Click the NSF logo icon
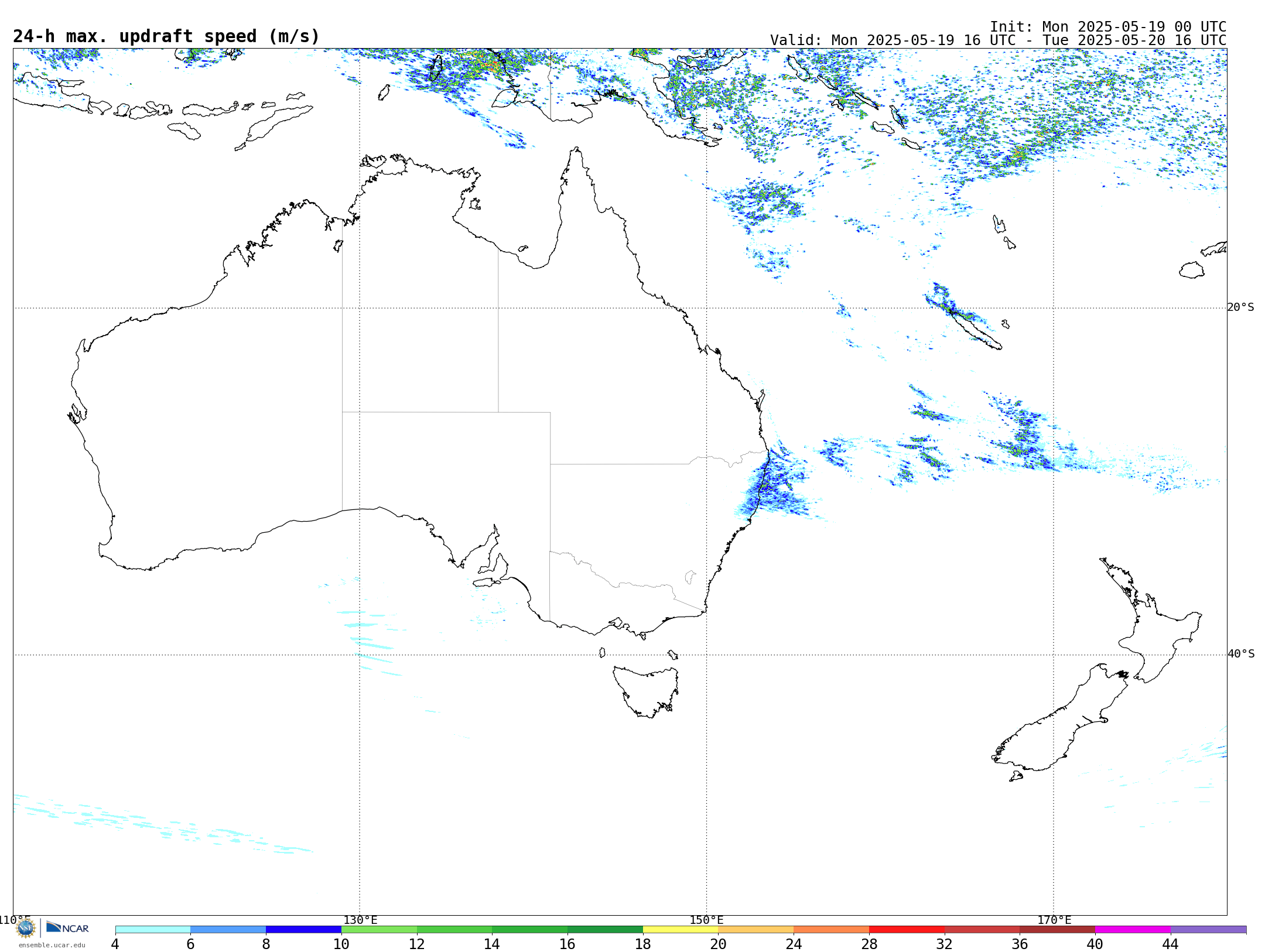This screenshot has width=1265, height=952. click(x=26, y=928)
